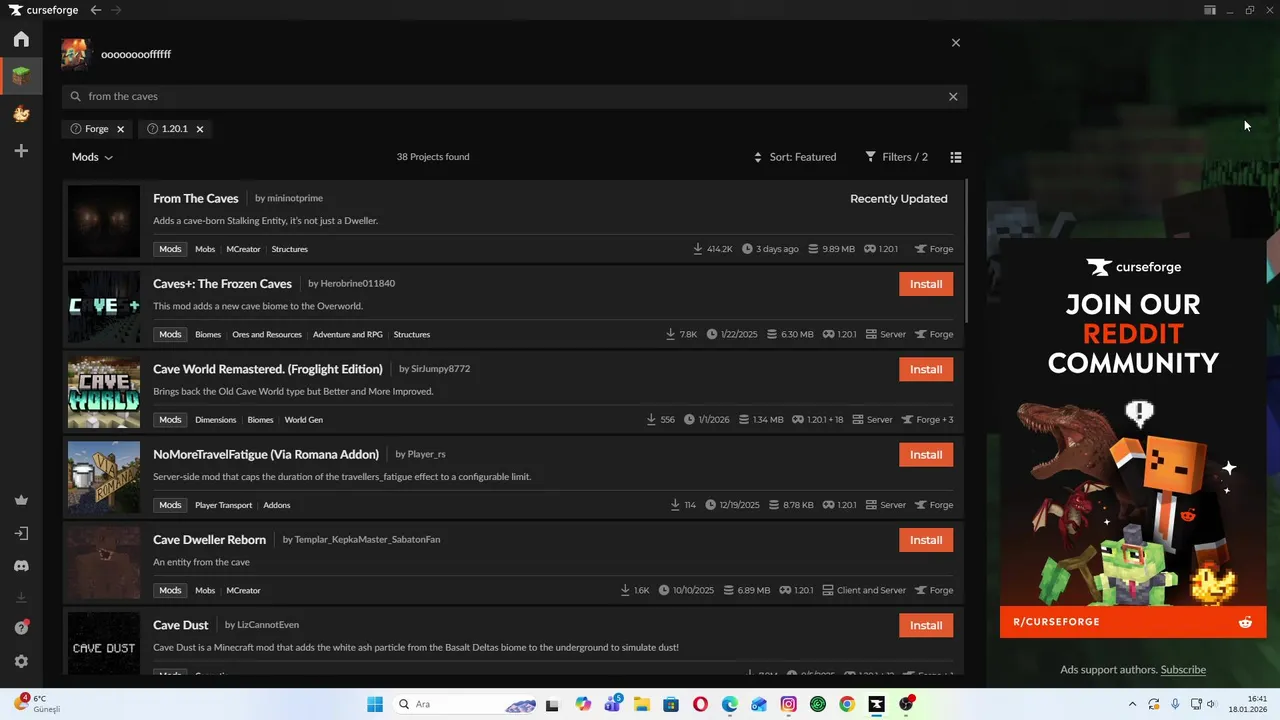
Task: Click the Windows taskbar search box
Action: [x=466, y=704]
